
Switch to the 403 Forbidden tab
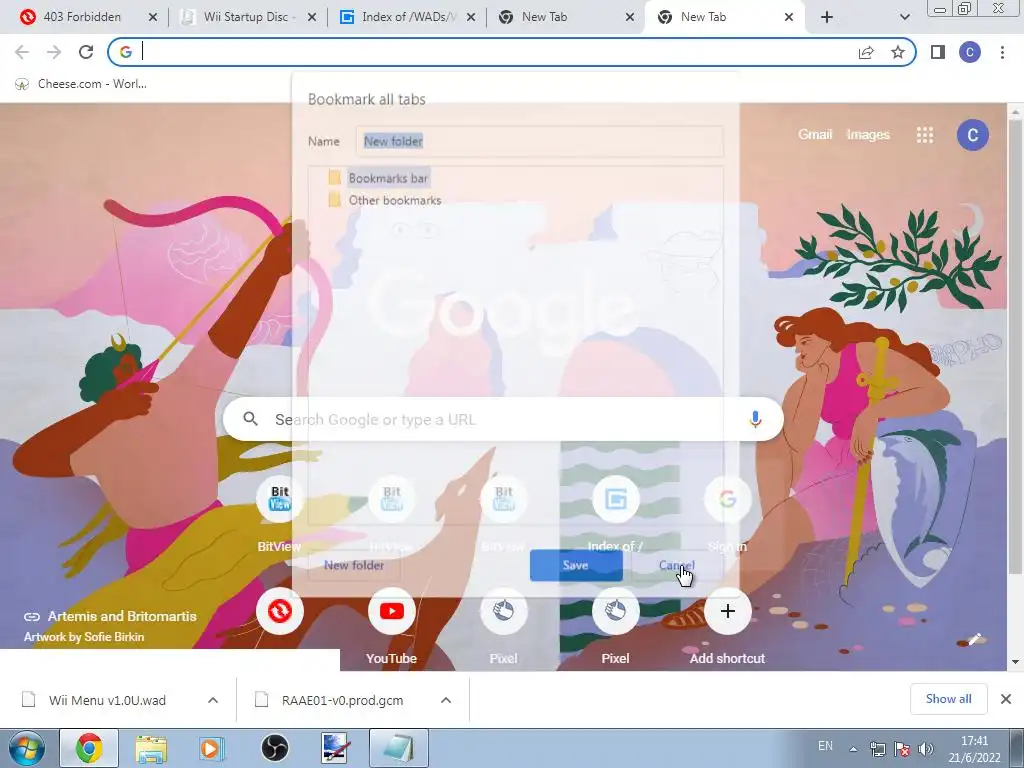[82, 18]
